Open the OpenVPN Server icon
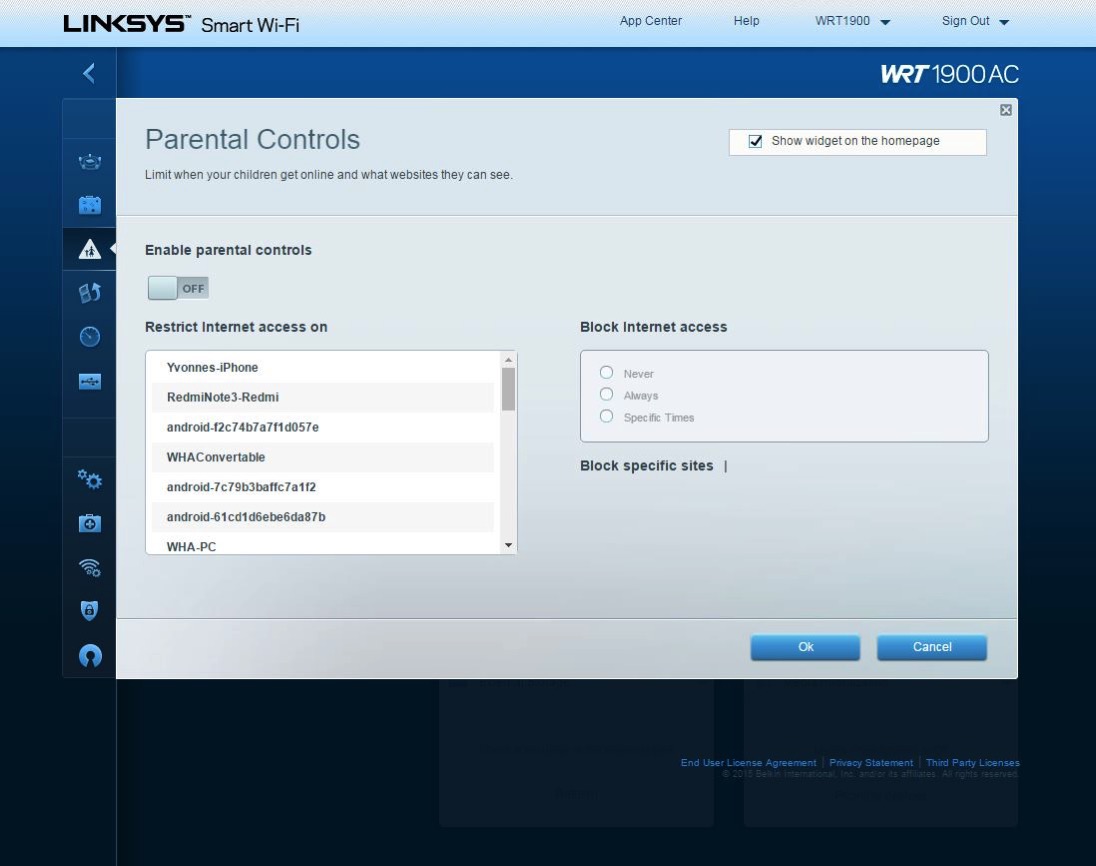Viewport: 1096px width, 866px height. tap(89, 656)
